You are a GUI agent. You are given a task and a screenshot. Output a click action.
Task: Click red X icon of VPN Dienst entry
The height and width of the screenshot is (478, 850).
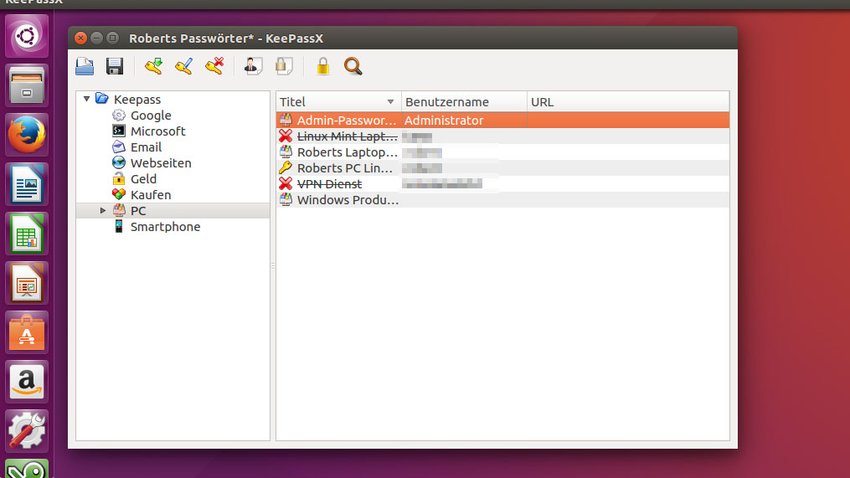(x=286, y=184)
